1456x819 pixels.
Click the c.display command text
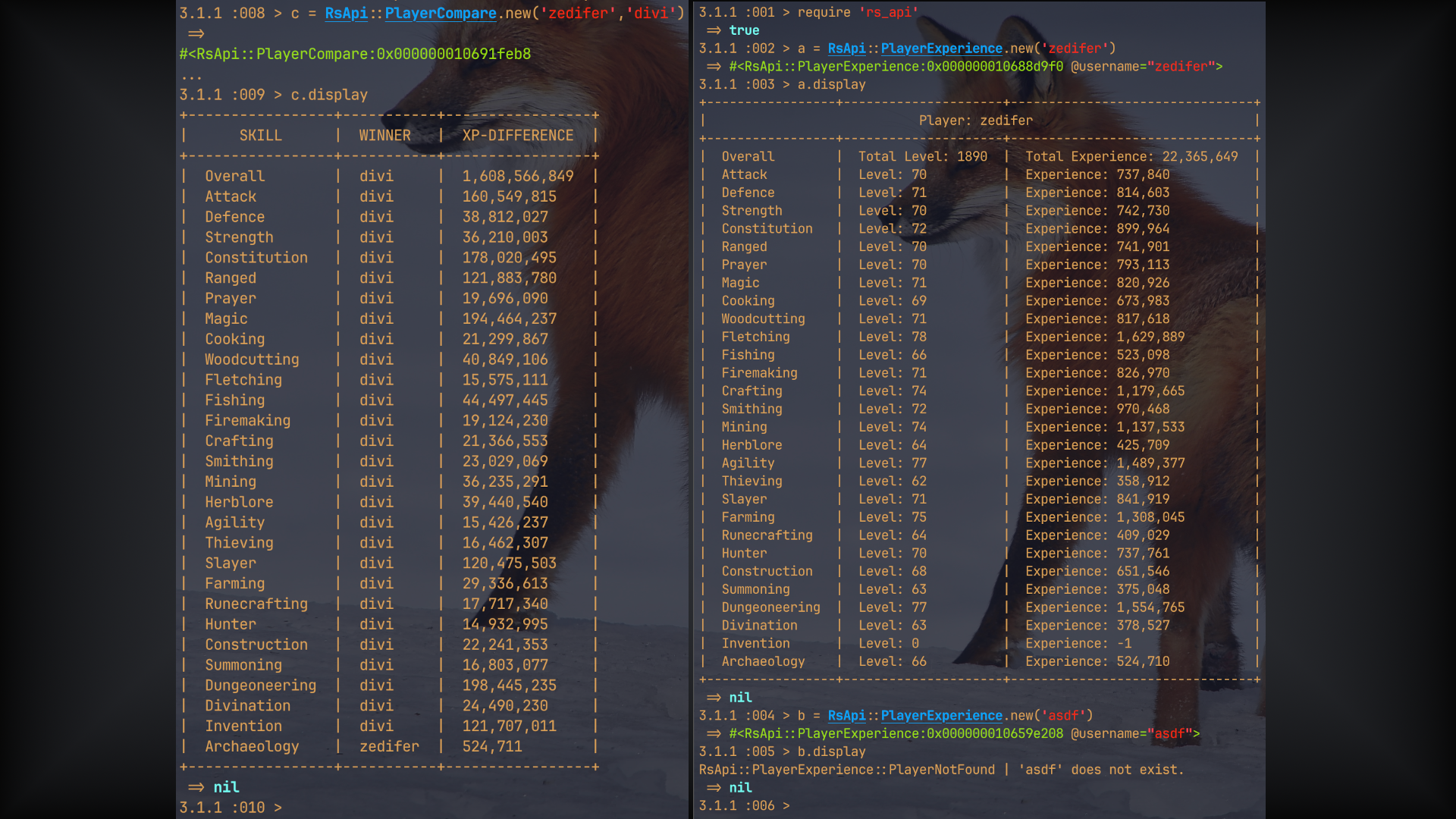click(x=329, y=96)
